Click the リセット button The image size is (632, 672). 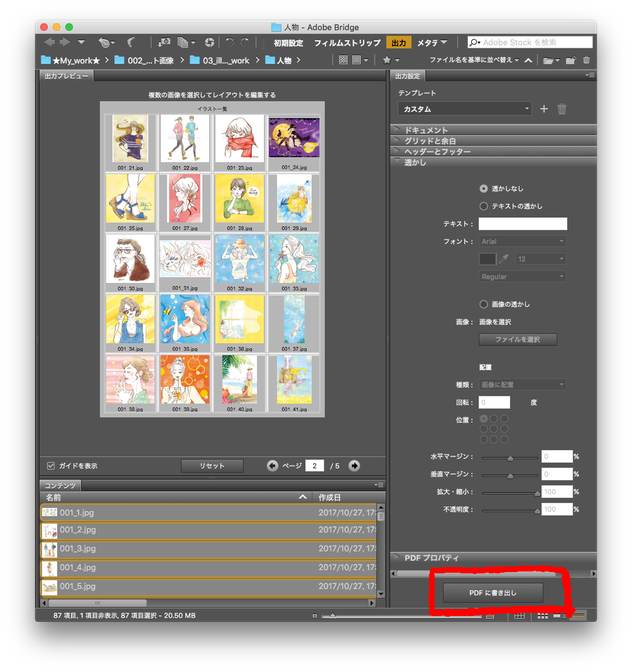[212, 466]
